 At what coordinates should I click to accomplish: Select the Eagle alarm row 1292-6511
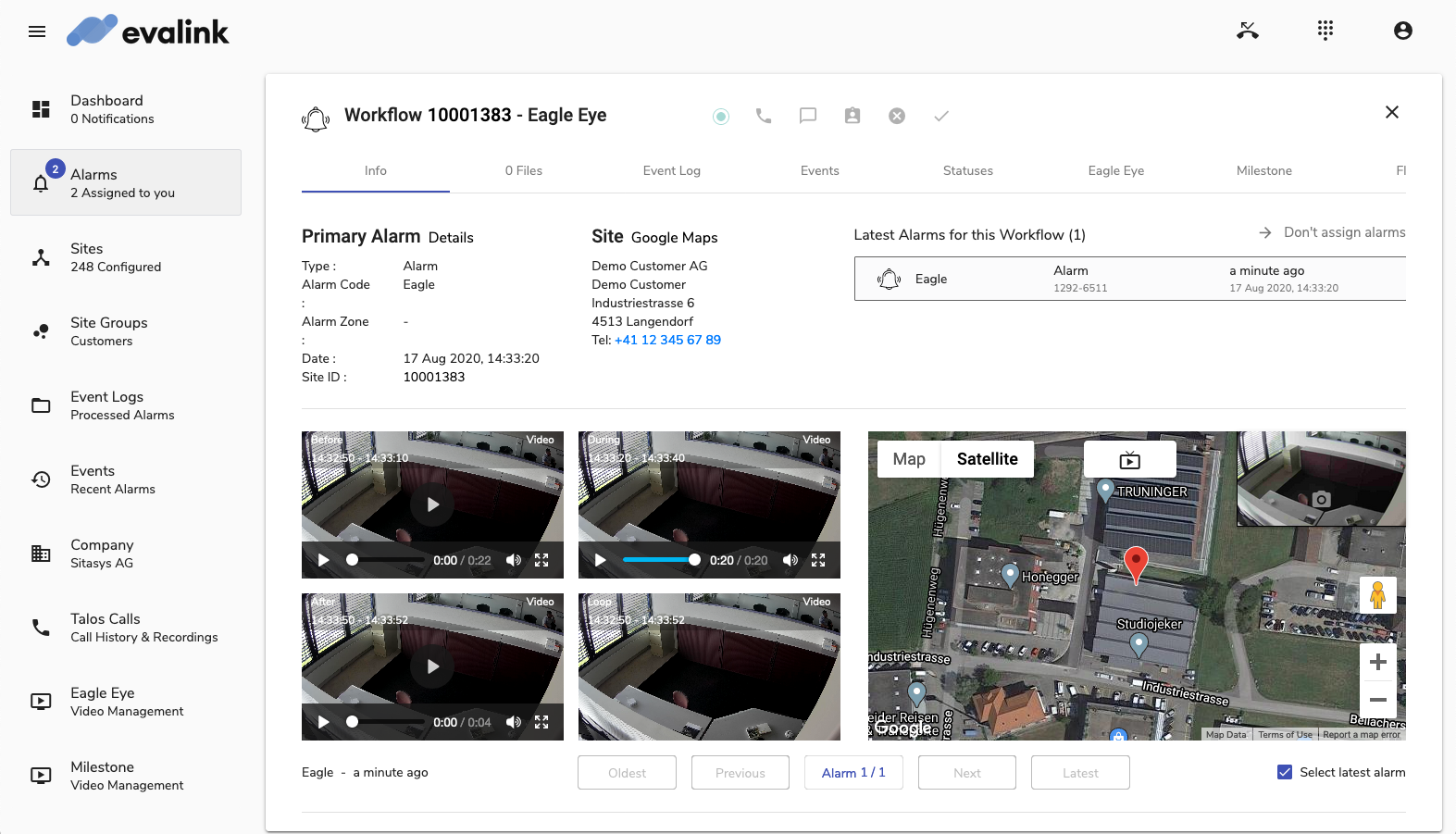(x=1130, y=279)
